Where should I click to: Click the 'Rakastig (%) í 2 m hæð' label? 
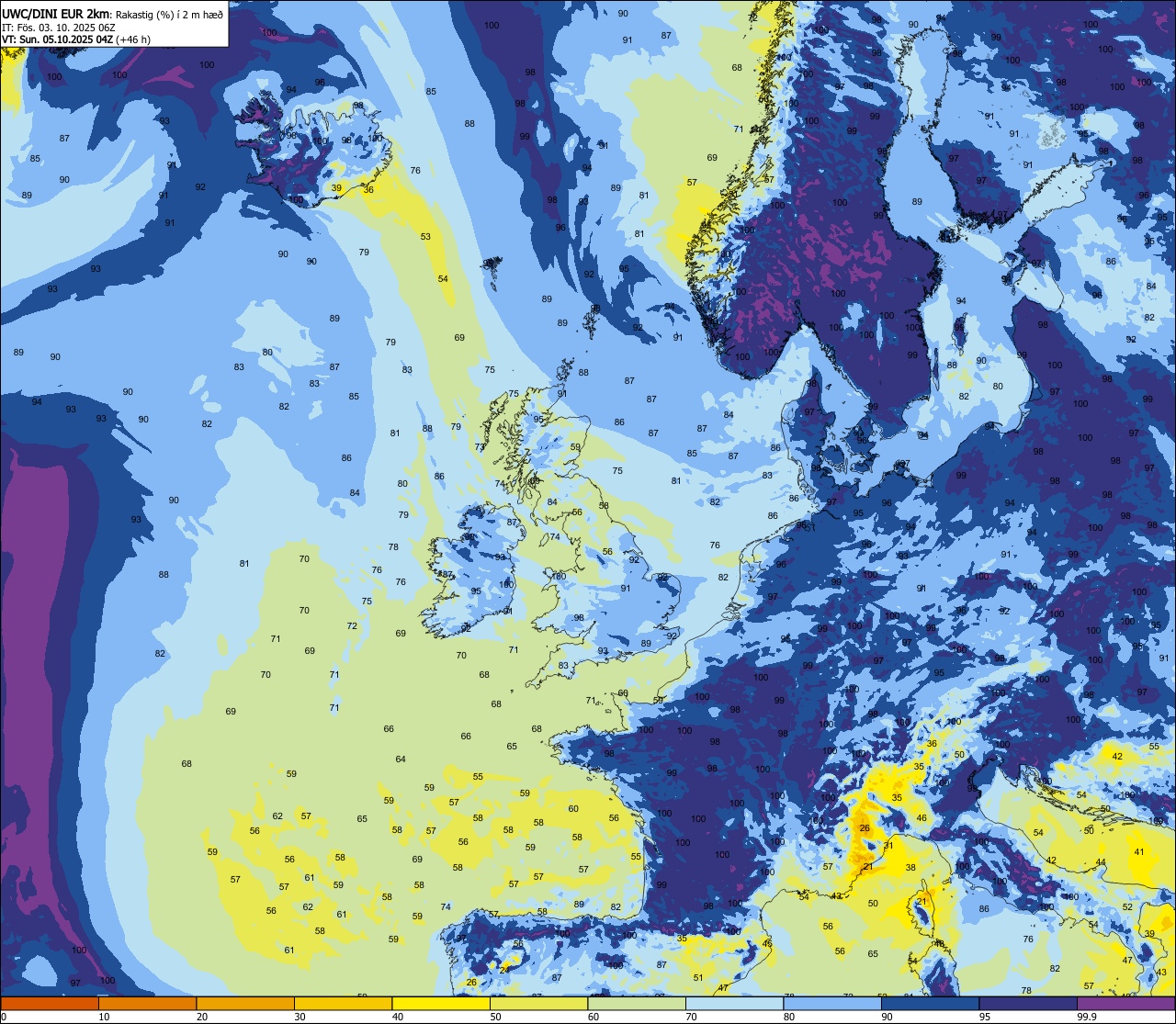168,14
